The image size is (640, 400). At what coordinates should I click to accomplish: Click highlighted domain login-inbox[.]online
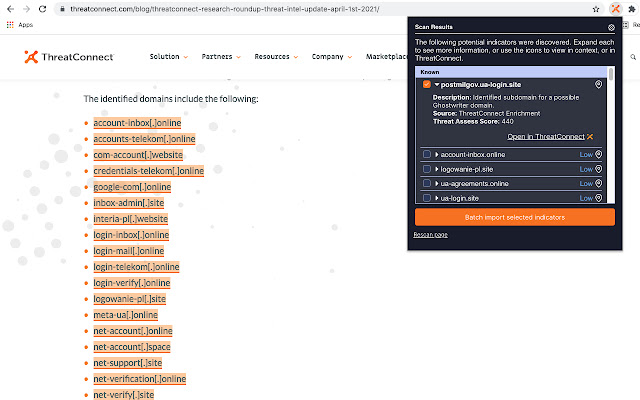coord(131,235)
